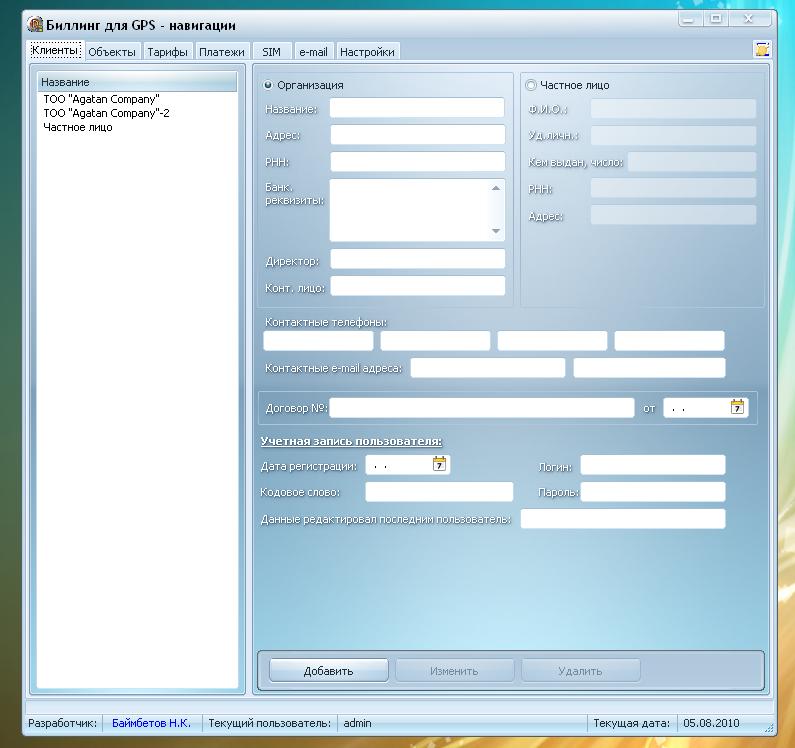Screen dimensions: 795x748
Task: Open the Настройки tab
Action: [x=367, y=52]
